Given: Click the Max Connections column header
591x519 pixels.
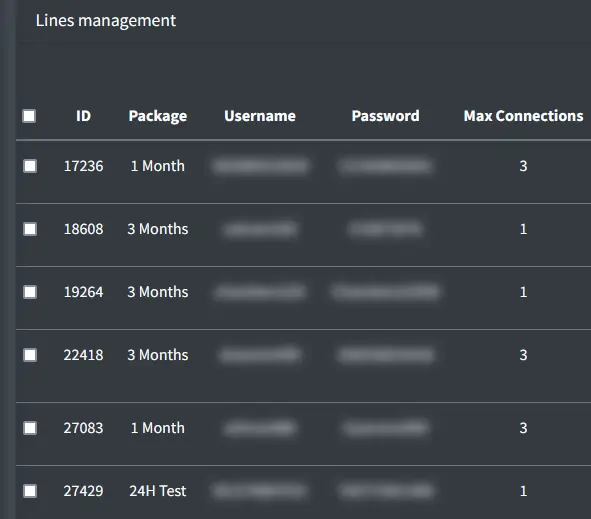Looking at the screenshot, I should coord(523,116).
